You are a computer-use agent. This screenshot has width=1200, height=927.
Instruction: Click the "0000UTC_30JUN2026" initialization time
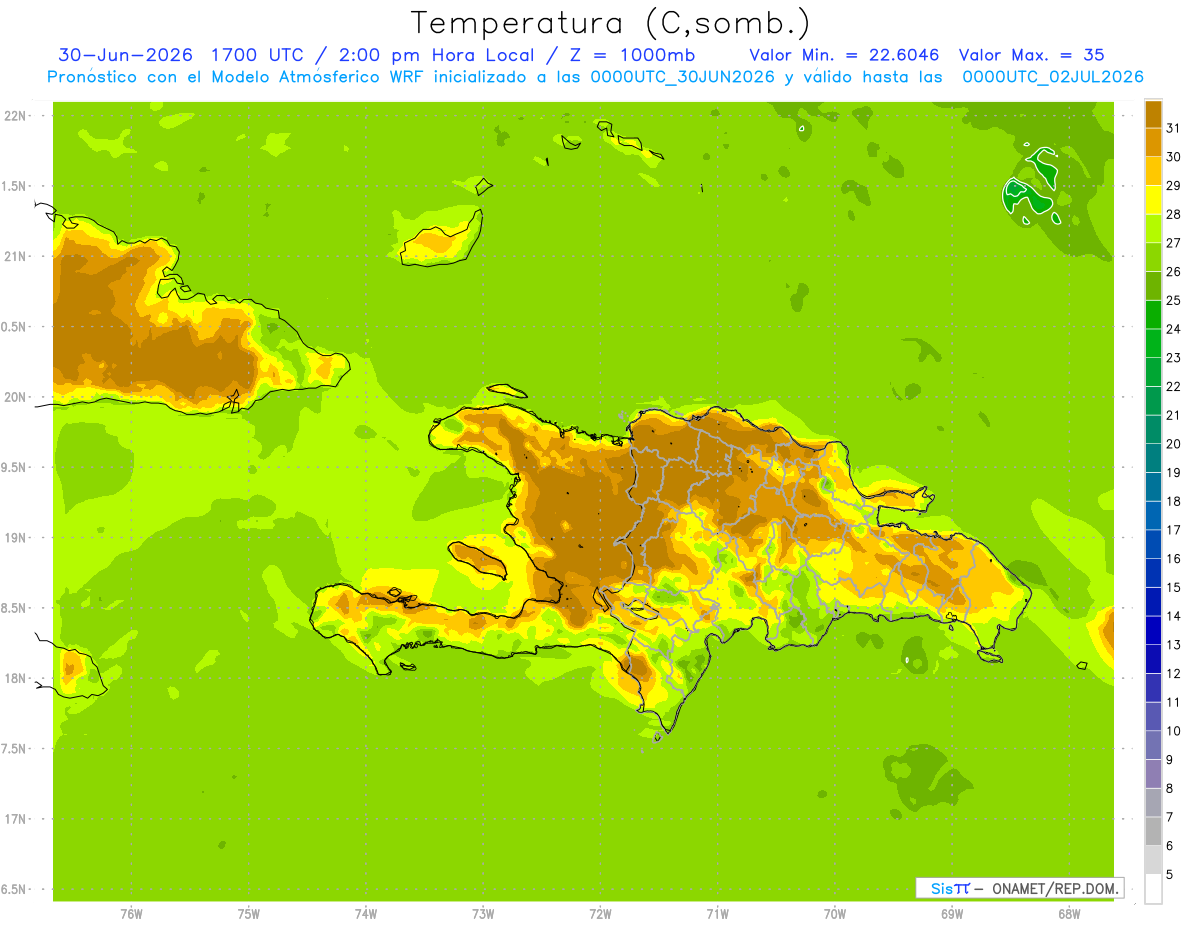682,77
